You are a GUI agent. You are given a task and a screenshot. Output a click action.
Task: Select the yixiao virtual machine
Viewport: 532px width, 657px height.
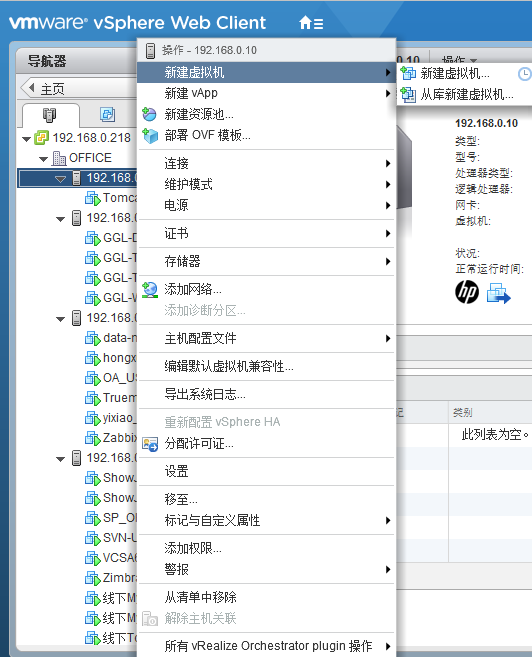(x=120, y=418)
